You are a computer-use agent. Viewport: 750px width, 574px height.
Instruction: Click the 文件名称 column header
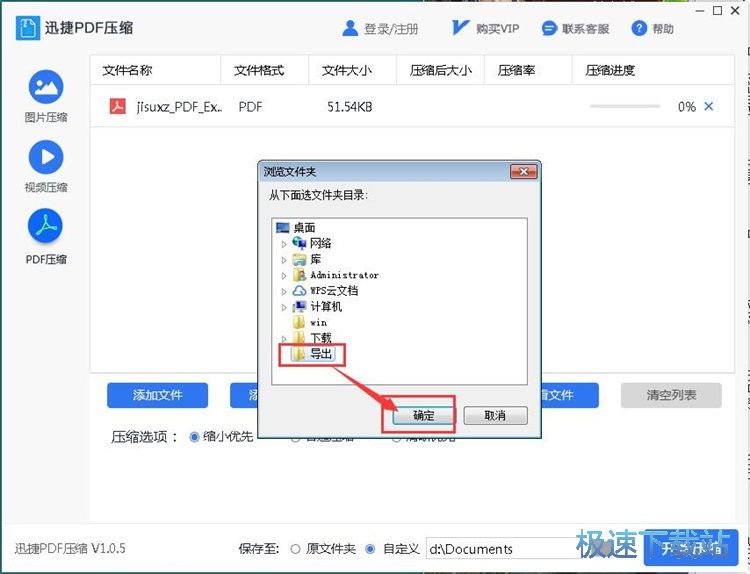point(127,71)
